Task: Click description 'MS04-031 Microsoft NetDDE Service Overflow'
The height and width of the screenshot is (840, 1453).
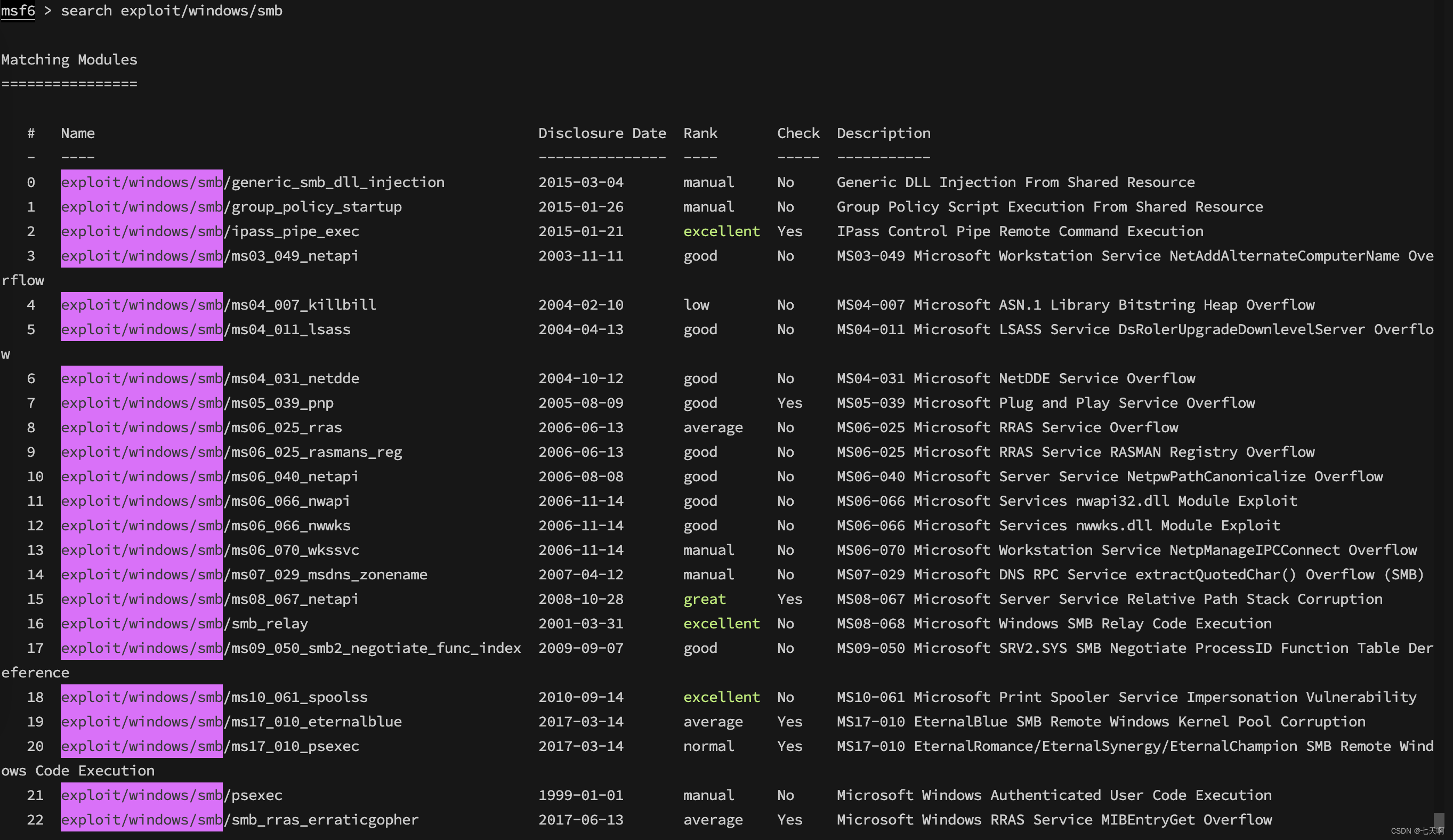Action: pyautogui.click(x=1016, y=378)
